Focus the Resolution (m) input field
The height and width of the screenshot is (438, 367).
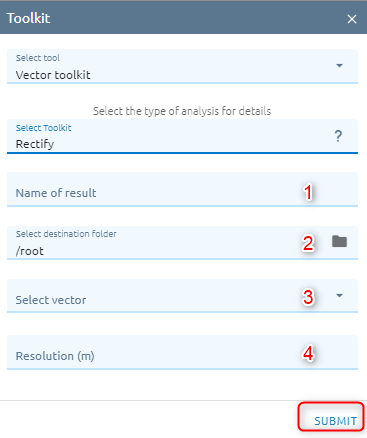[x=182, y=353]
